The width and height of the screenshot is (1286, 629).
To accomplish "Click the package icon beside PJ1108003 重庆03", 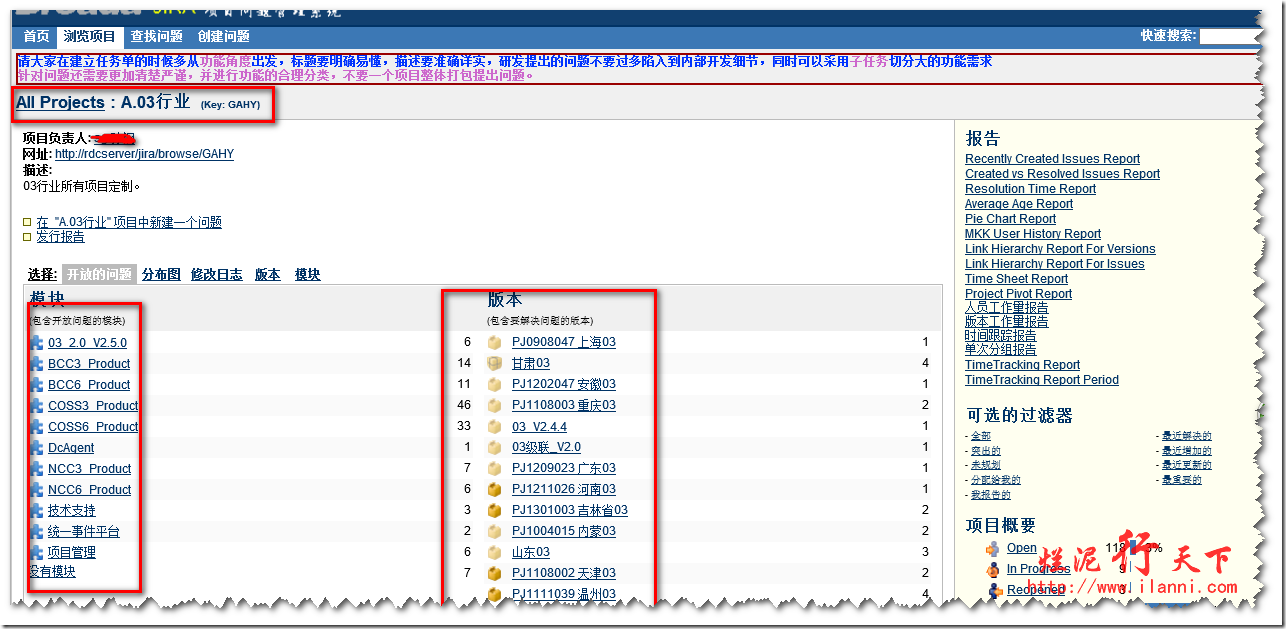I will click(494, 406).
